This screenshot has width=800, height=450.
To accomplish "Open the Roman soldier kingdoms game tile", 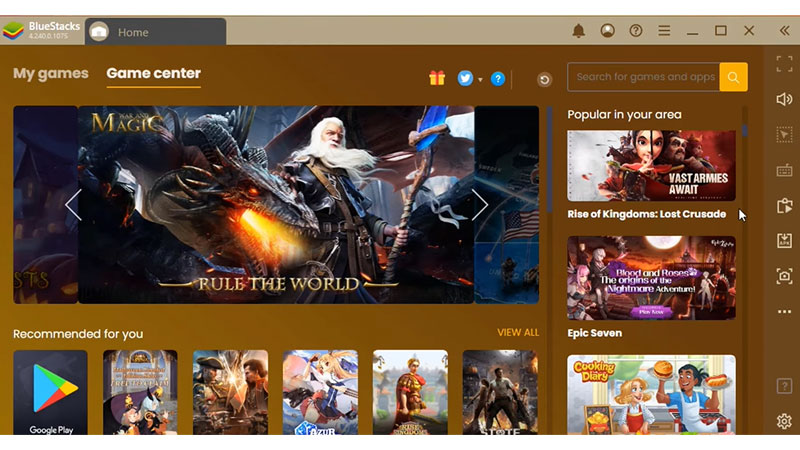I will (x=410, y=392).
